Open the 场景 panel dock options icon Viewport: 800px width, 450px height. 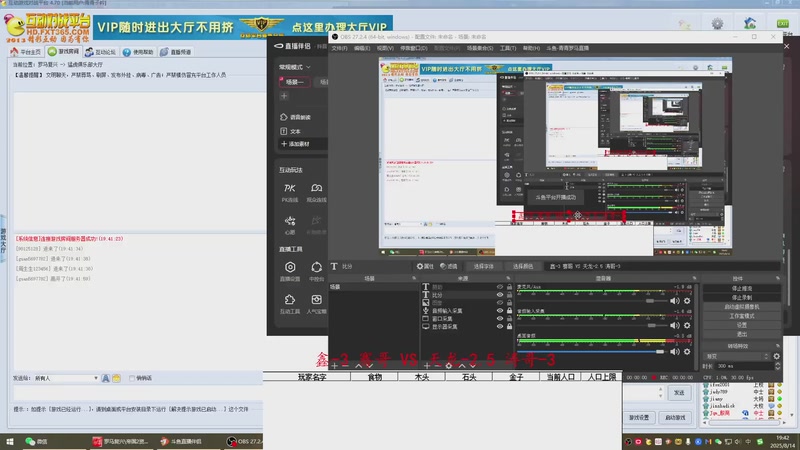coord(414,279)
